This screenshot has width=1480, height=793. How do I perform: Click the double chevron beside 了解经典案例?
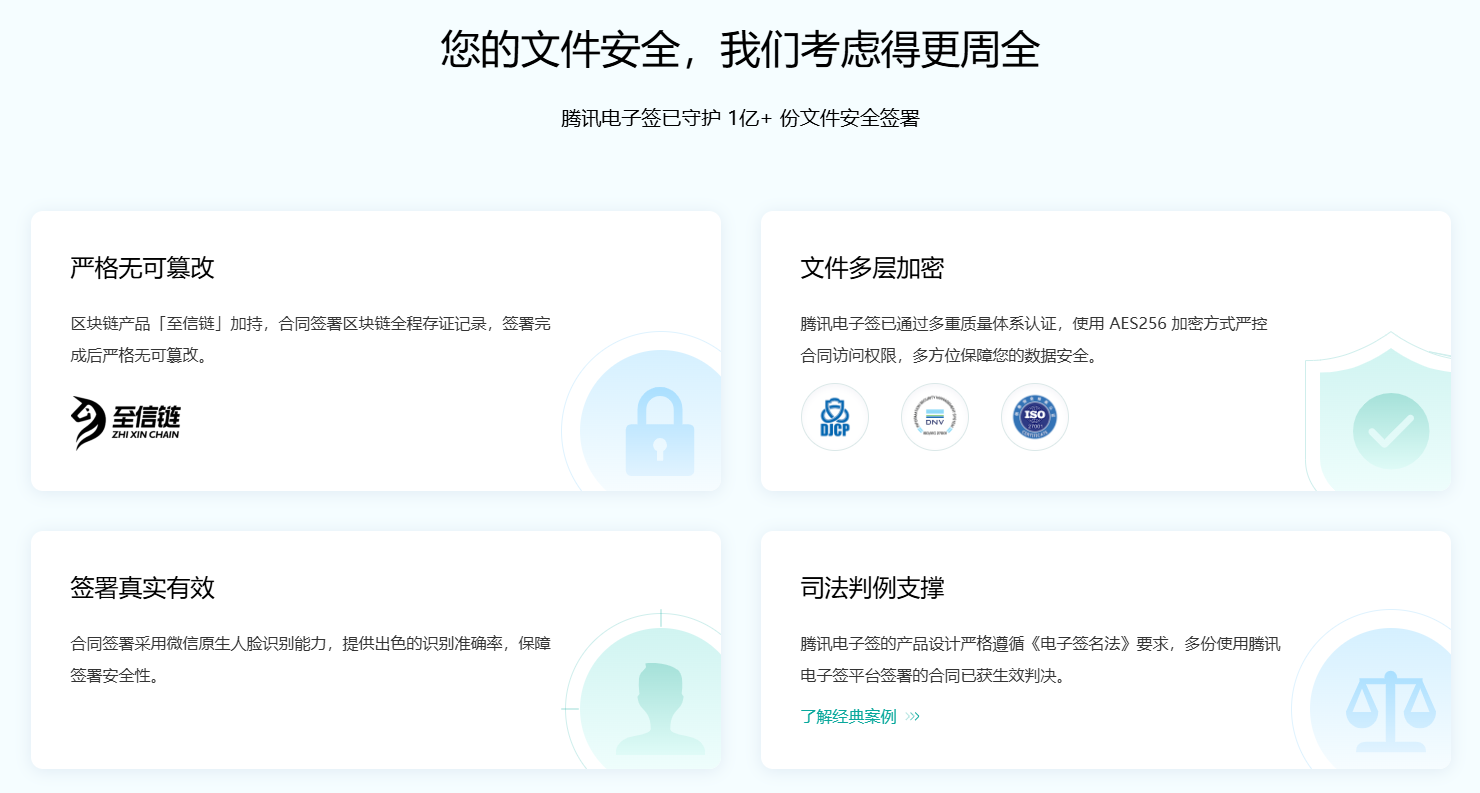[x=913, y=716]
